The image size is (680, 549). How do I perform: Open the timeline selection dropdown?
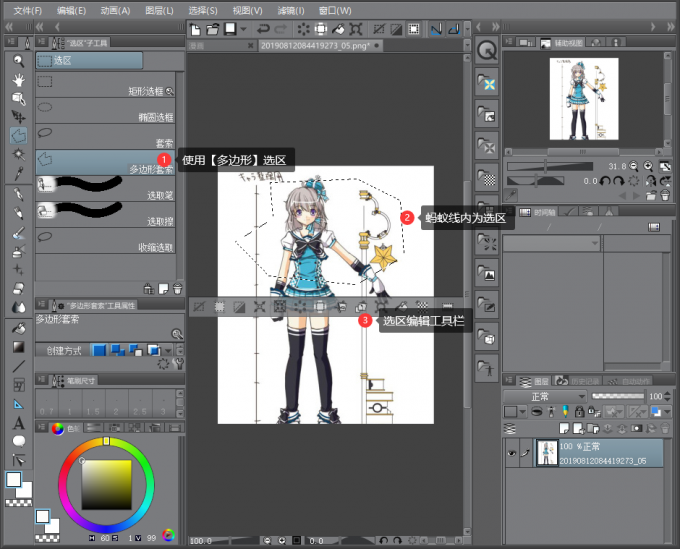(x=552, y=243)
